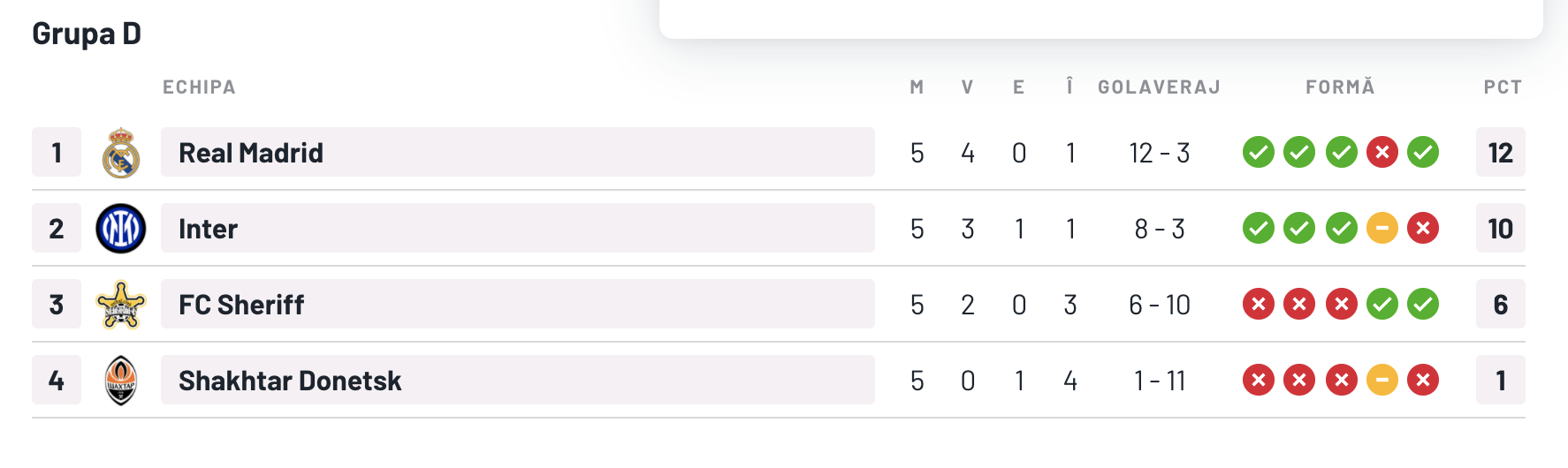Click the FC Sheriff star crest
Image resolution: width=1568 pixels, height=468 pixels.
click(121, 305)
